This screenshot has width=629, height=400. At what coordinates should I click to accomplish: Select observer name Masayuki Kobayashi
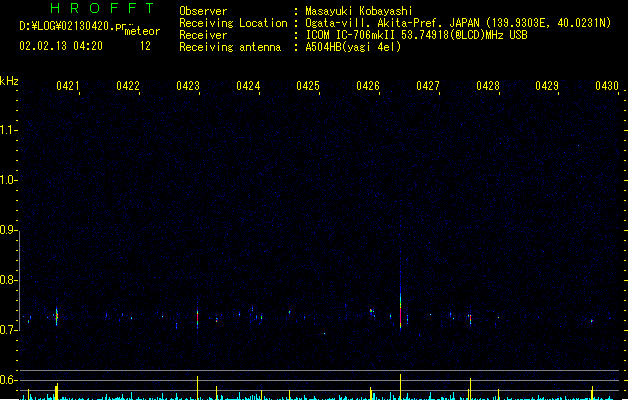(359, 11)
